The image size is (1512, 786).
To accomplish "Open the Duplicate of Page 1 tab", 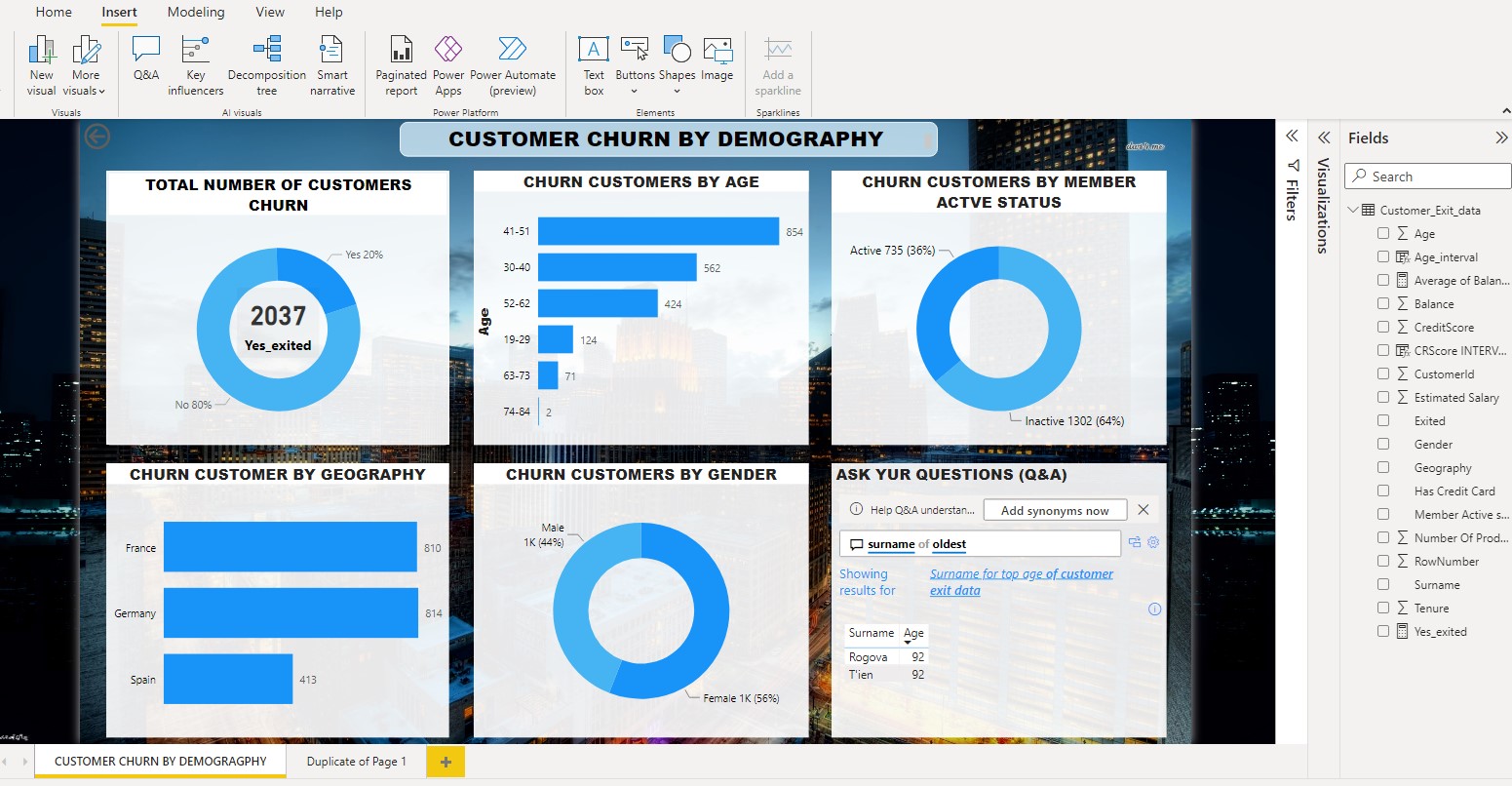I will pyautogui.click(x=356, y=762).
